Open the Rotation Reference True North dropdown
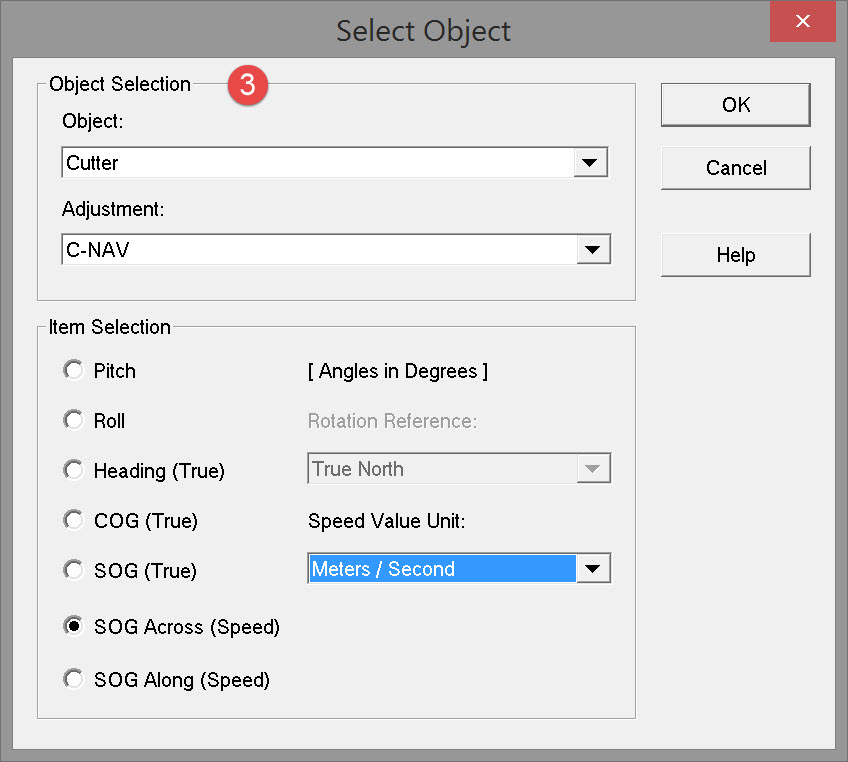The image size is (848, 762). [593, 469]
